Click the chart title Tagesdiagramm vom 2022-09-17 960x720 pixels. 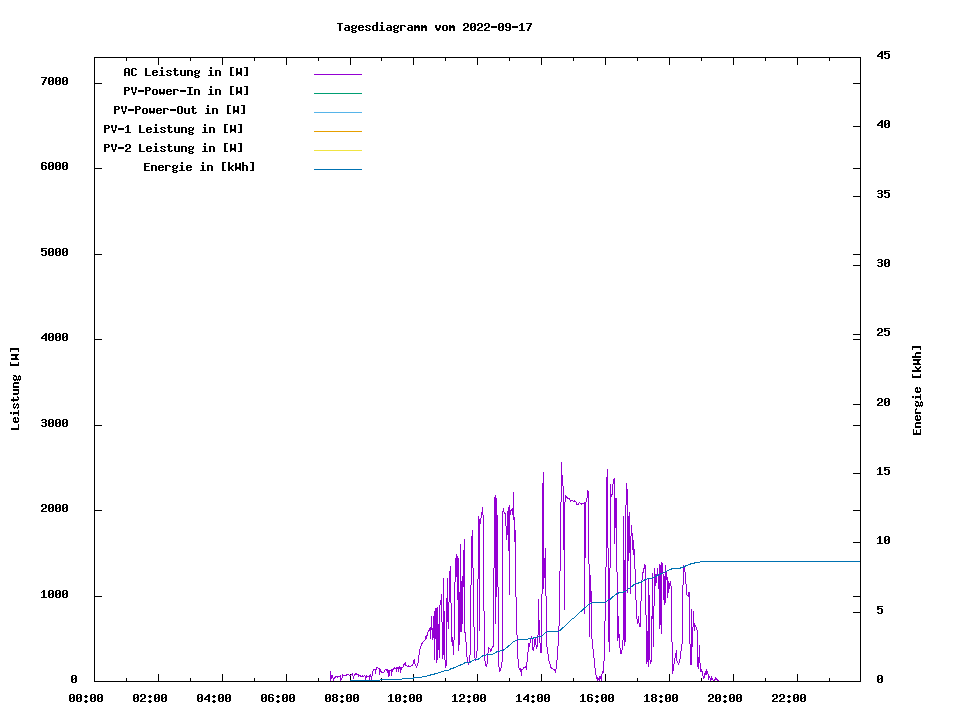(434, 27)
